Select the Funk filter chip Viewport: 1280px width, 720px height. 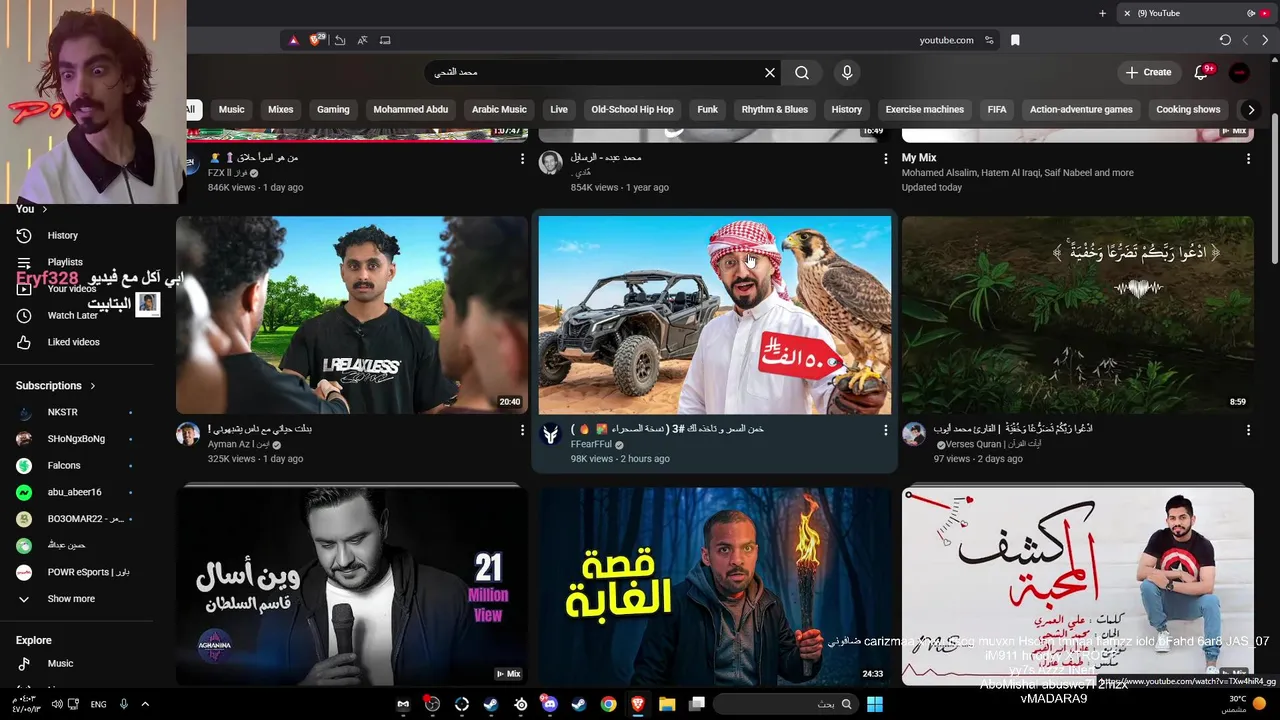[708, 110]
